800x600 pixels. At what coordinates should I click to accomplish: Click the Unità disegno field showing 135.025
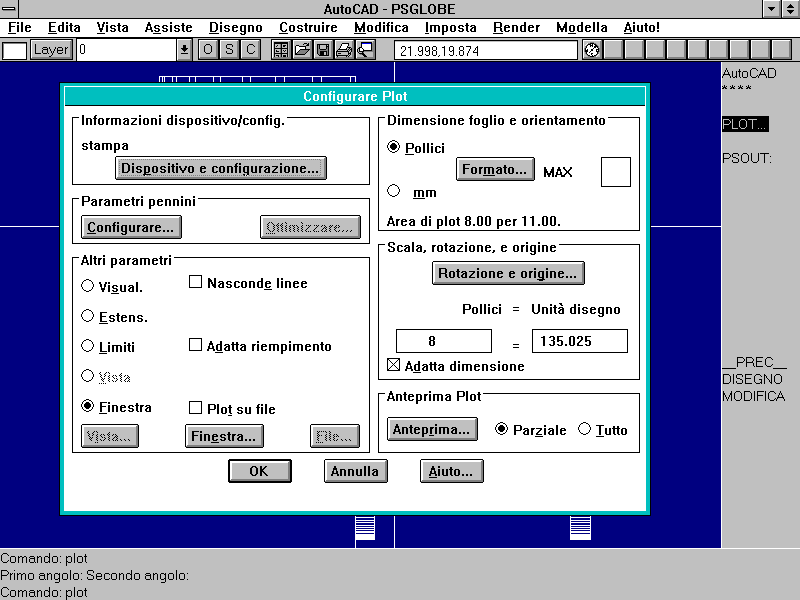pos(580,341)
